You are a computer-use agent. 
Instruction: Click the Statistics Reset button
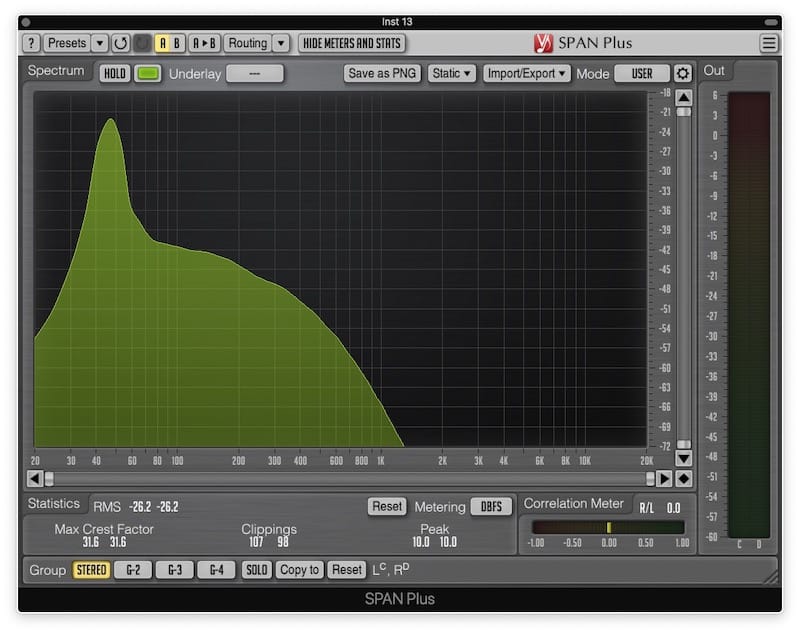[x=387, y=507]
